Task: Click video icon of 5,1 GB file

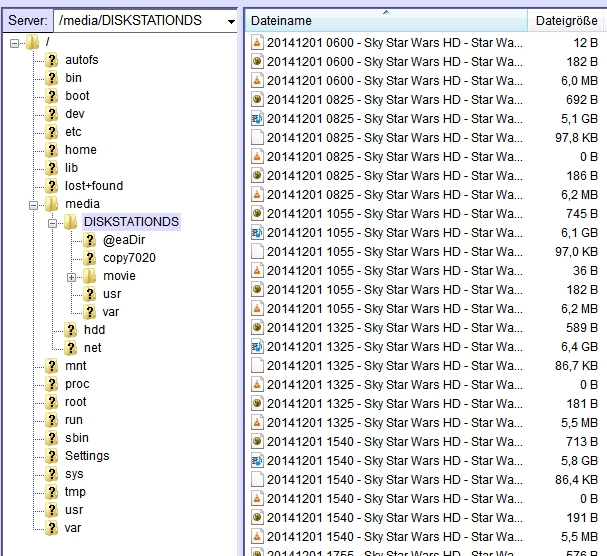Action: click(257, 118)
